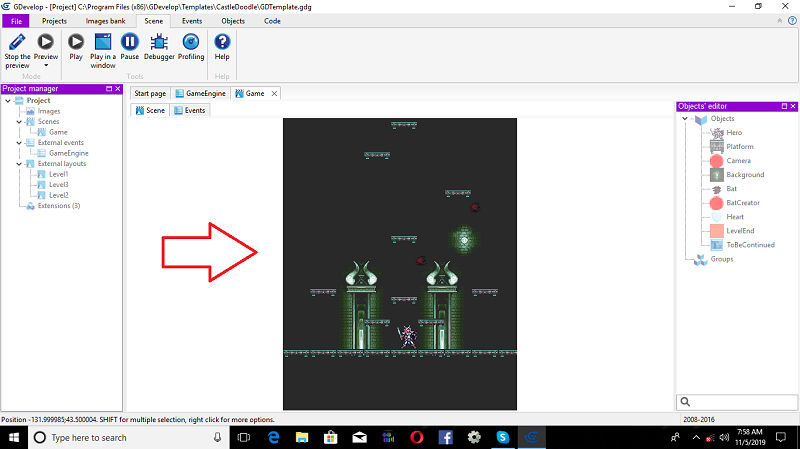The image size is (800, 449).
Task: Collapse the Project tree node
Action: click(x=8, y=101)
